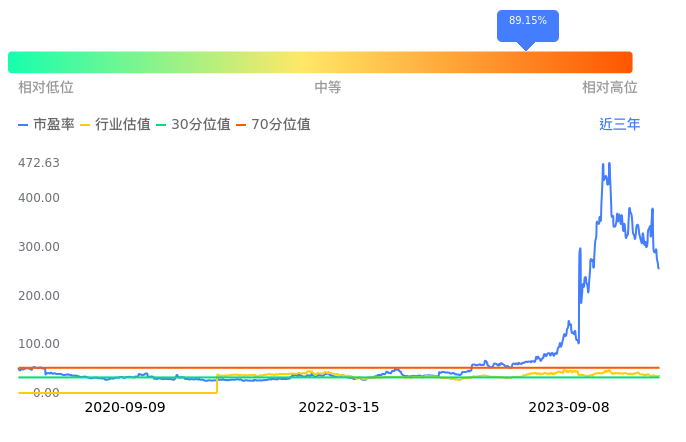The width and height of the screenshot is (686, 442).
Task: Click the 400.00 y-axis label
Action: (39, 198)
